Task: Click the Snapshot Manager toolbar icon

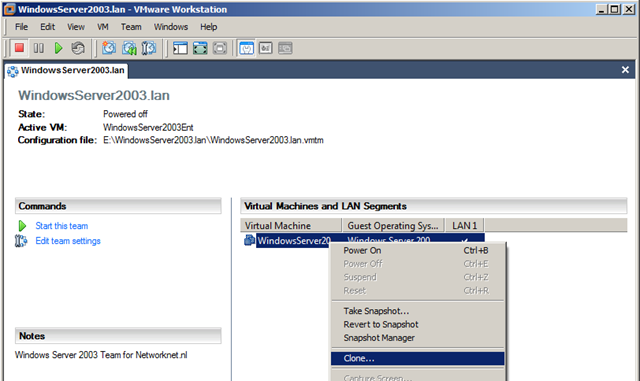Action: click(149, 48)
